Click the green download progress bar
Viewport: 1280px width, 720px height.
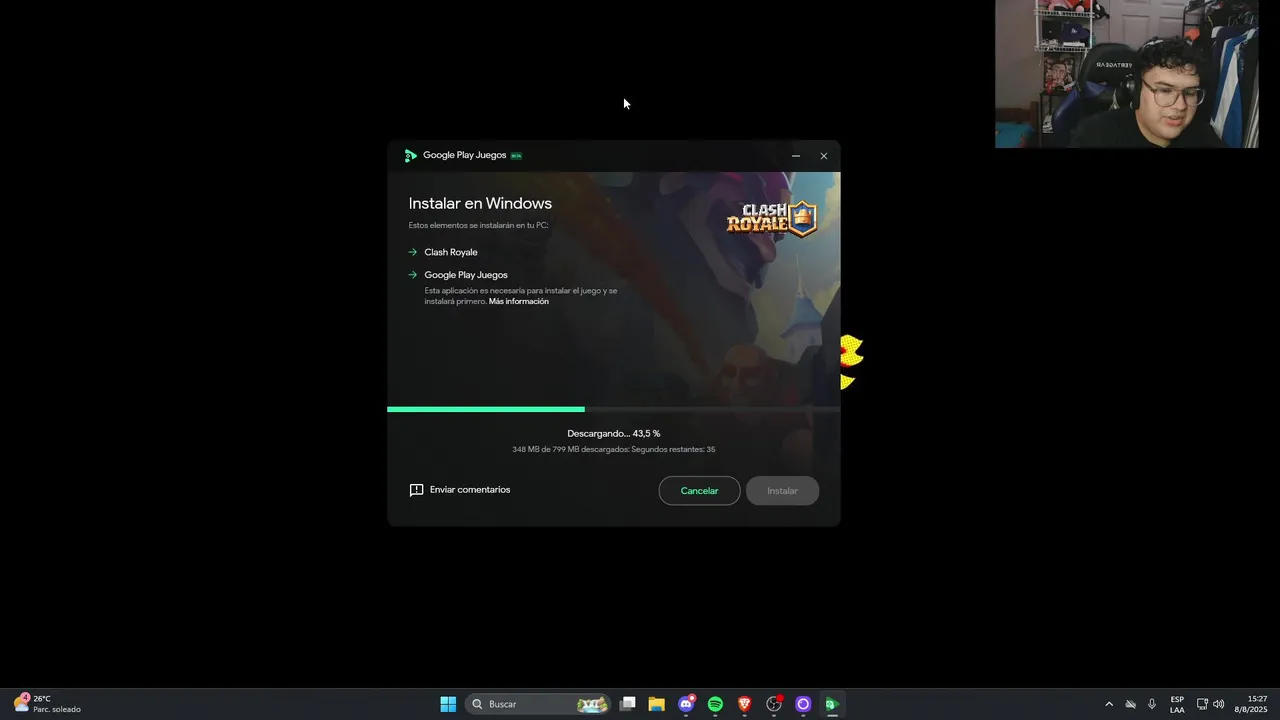(x=486, y=409)
